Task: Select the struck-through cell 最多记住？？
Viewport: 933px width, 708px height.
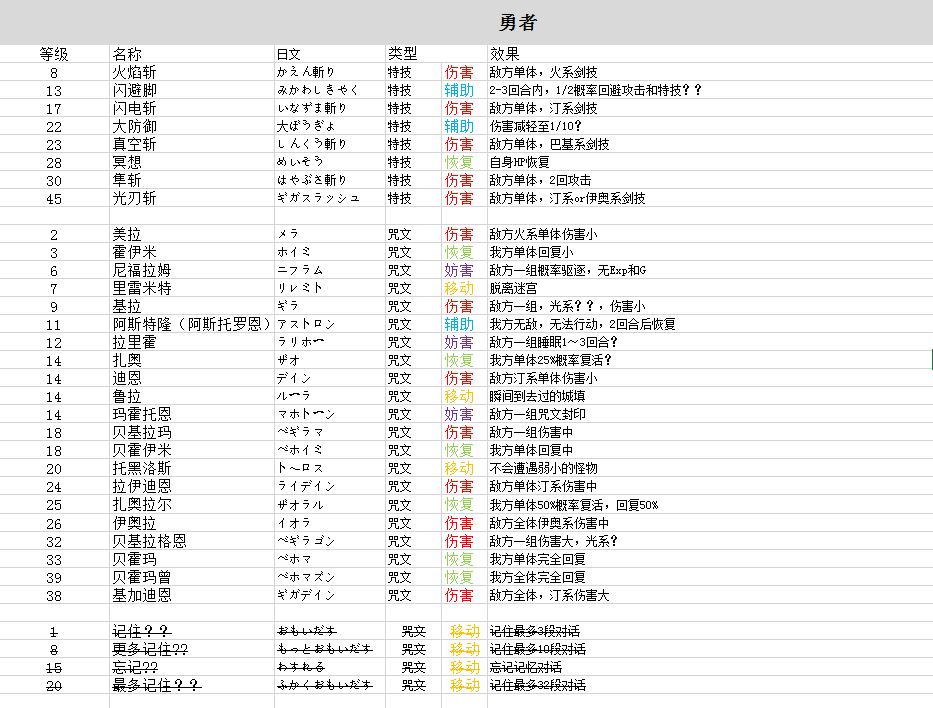Action: (157, 685)
